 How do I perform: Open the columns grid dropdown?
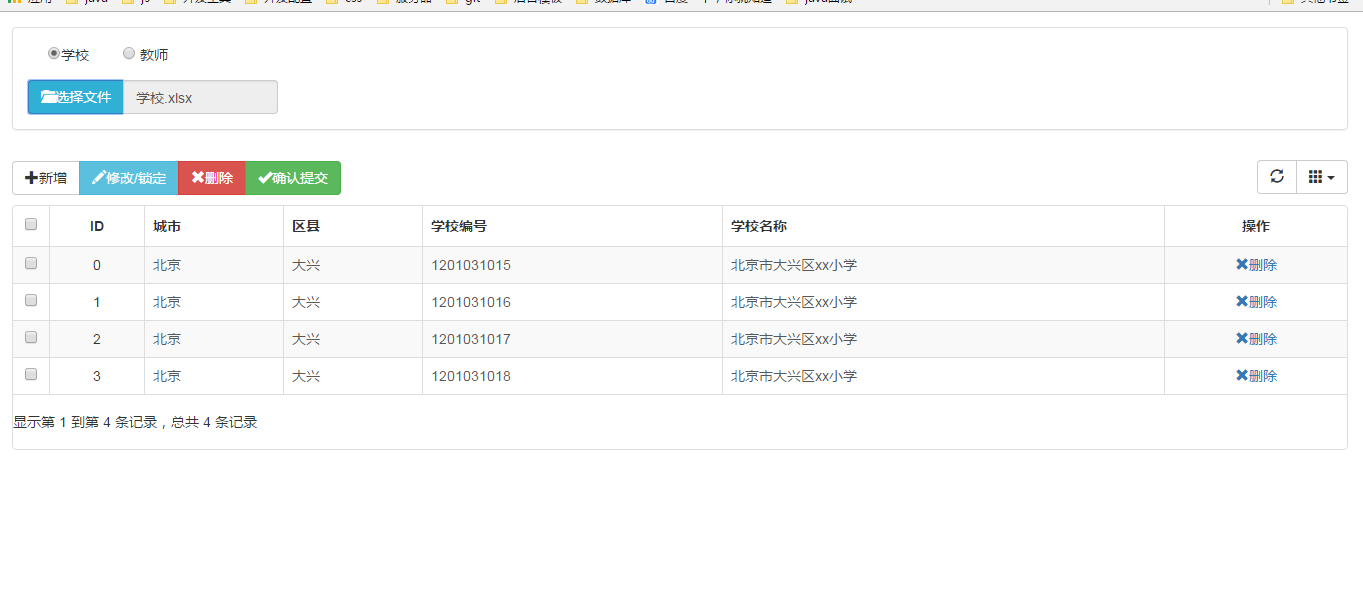coord(1322,177)
